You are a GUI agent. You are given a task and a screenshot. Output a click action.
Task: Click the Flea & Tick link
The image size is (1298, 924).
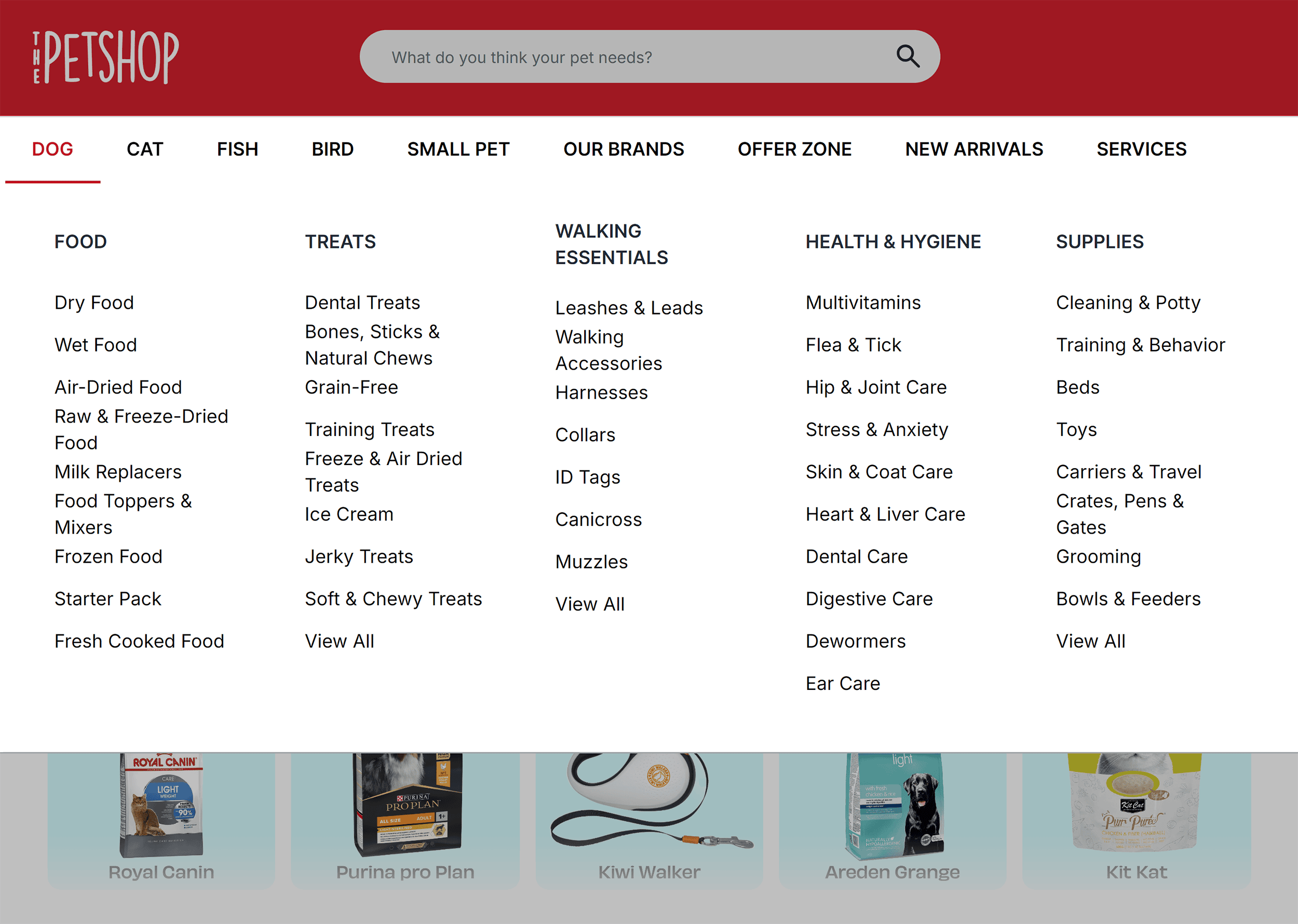tap(853, 345)
